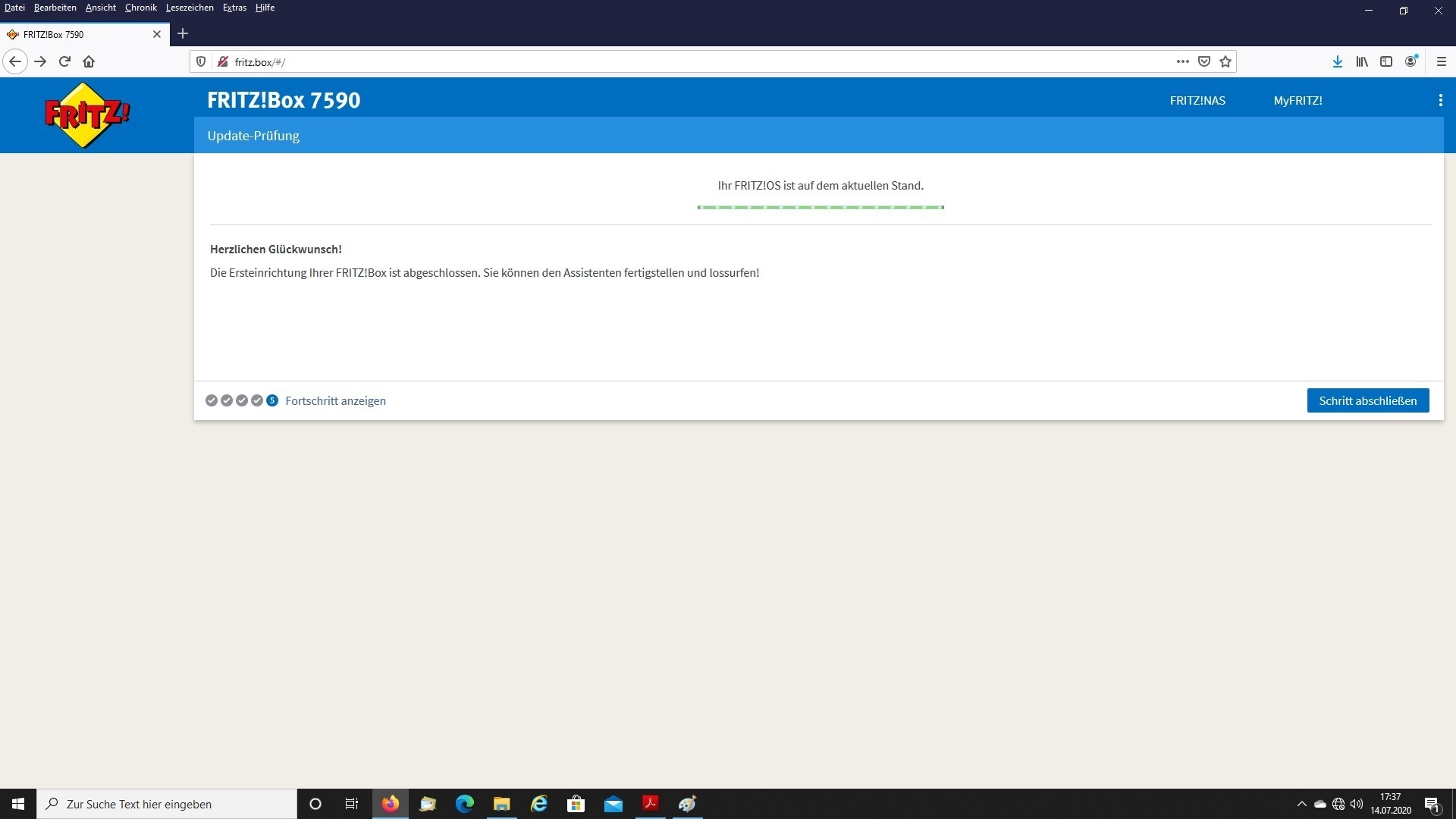Open Microsoft Edge from taskbar
Image resolution: width=1456 pixels, height=819 pixels.
pyautogui.click(x=465, y=804)
